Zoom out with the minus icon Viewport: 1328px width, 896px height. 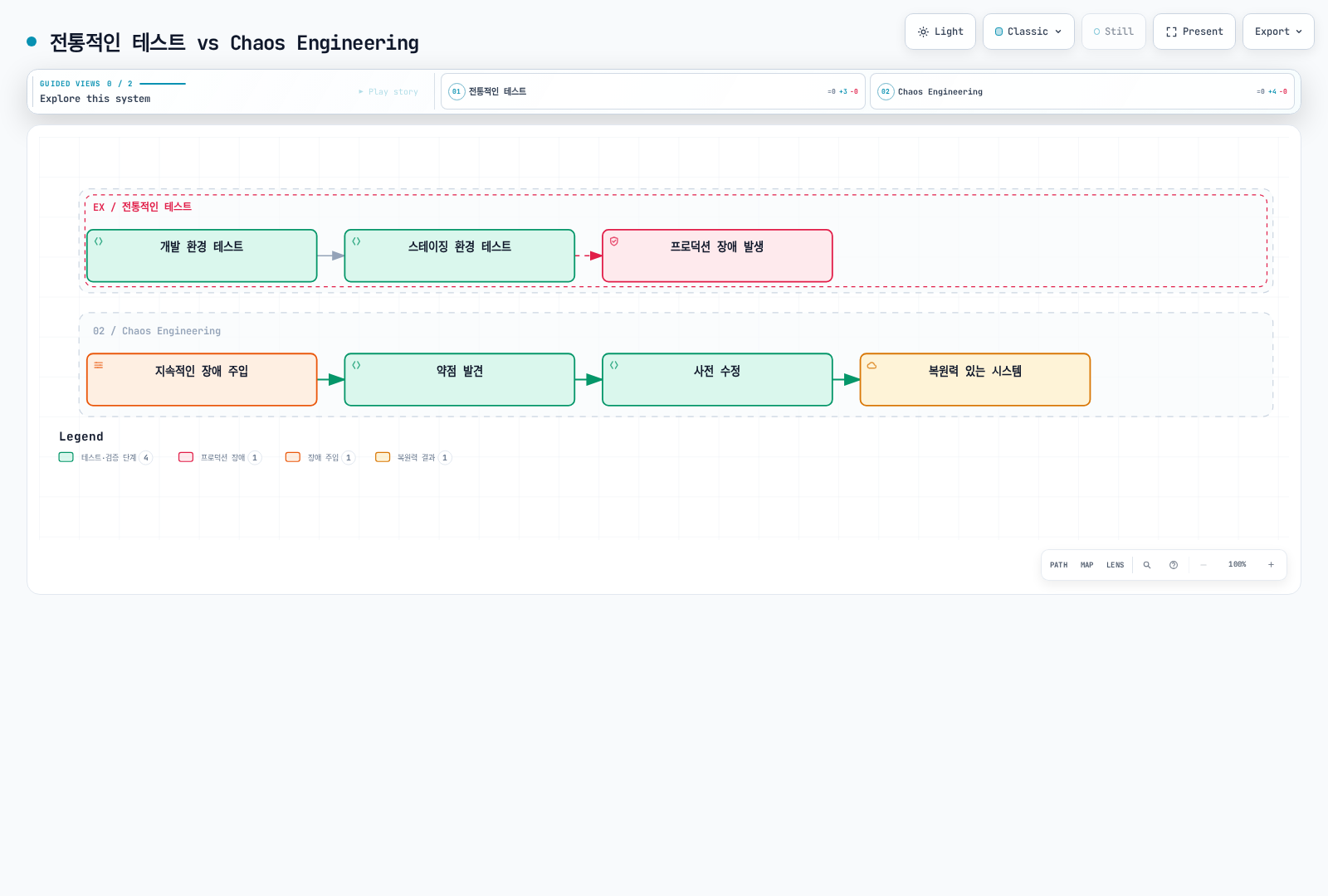tap(1203, 565)
